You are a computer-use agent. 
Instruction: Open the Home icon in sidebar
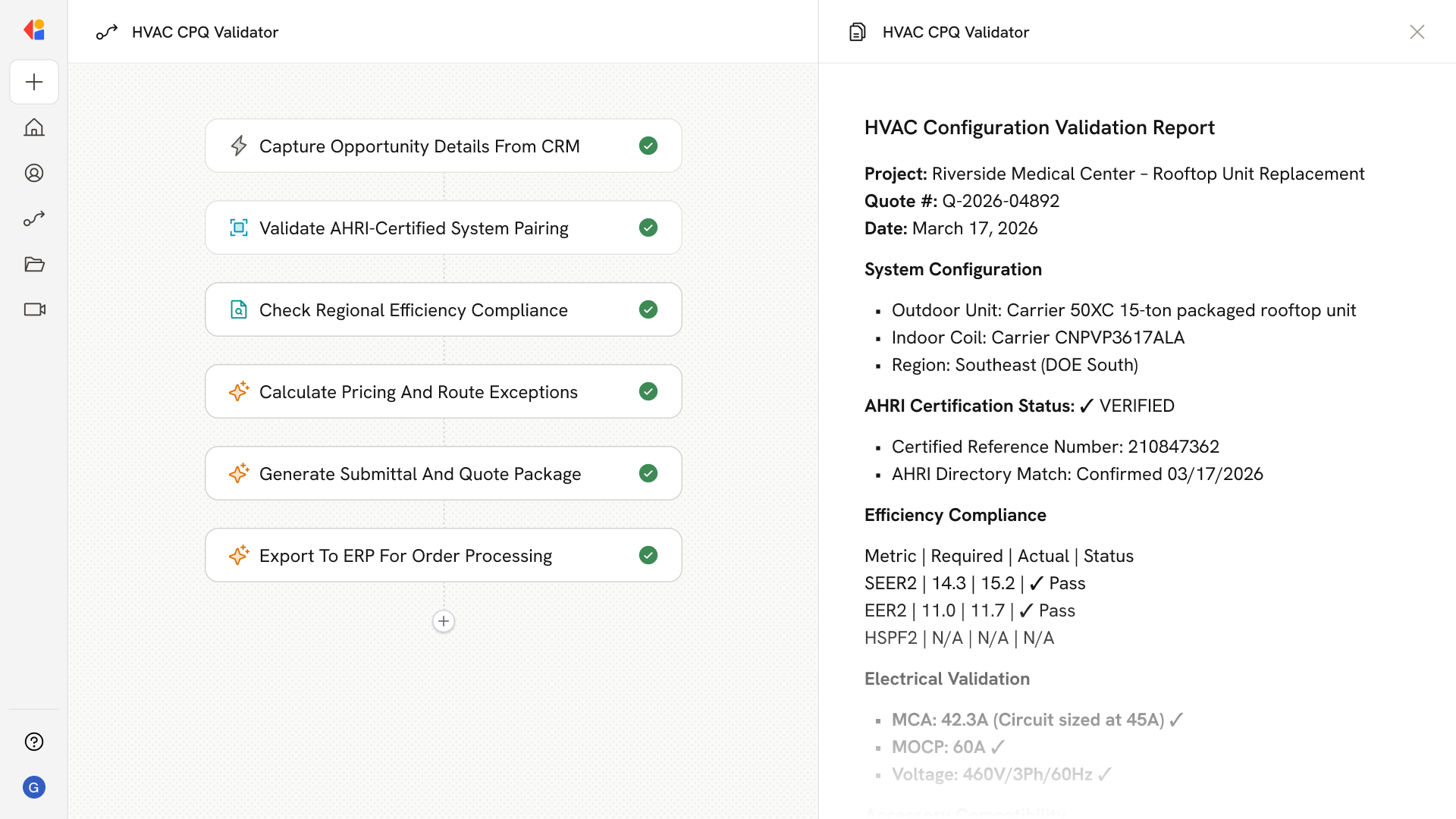[34, 127]
